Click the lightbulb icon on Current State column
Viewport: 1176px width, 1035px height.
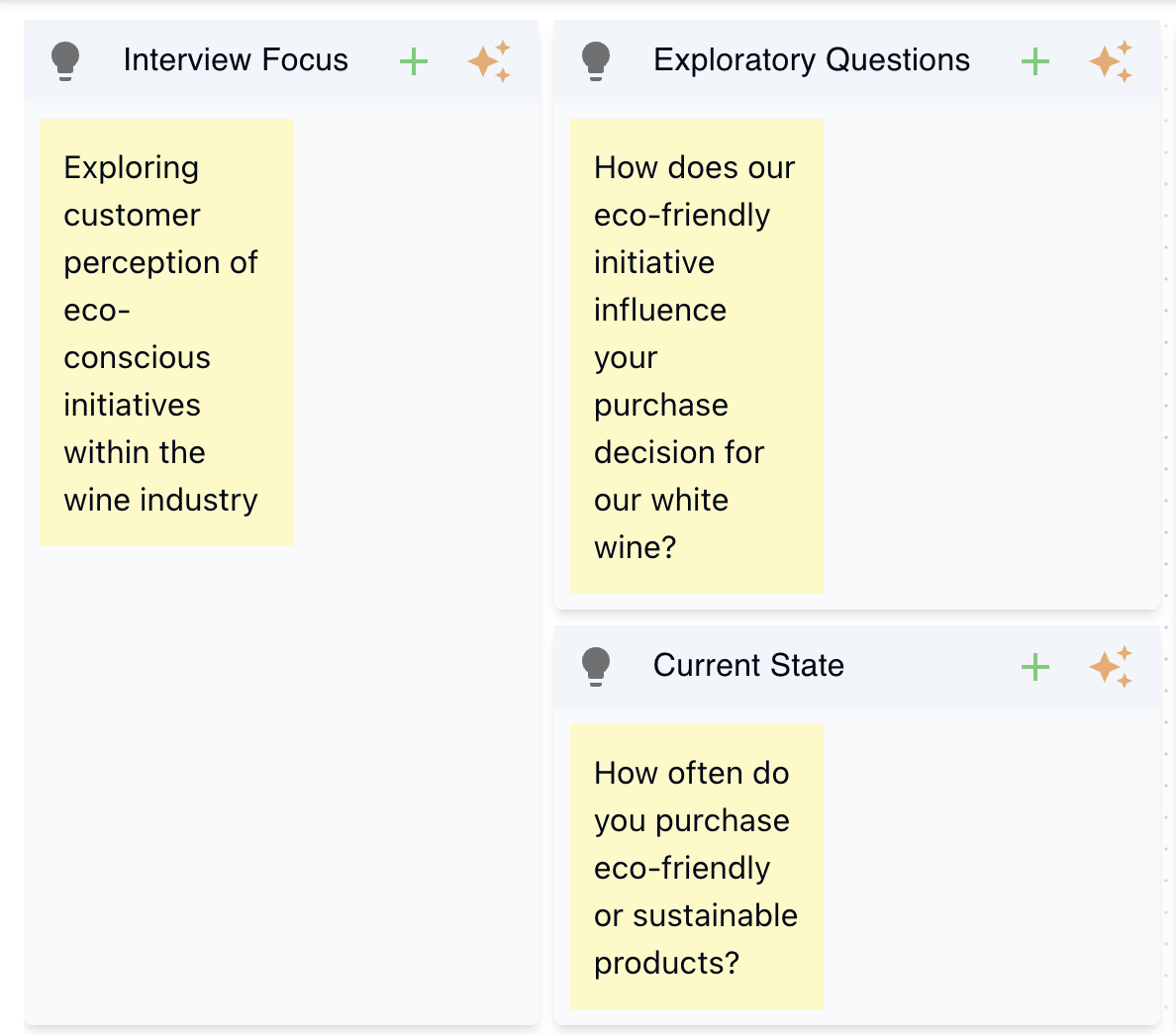point(597,665)
